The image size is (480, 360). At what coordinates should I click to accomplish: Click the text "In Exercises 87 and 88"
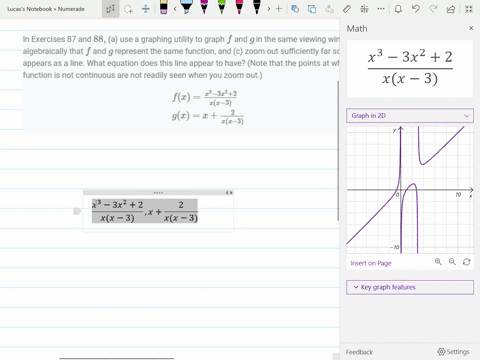(x=64, y=39)
